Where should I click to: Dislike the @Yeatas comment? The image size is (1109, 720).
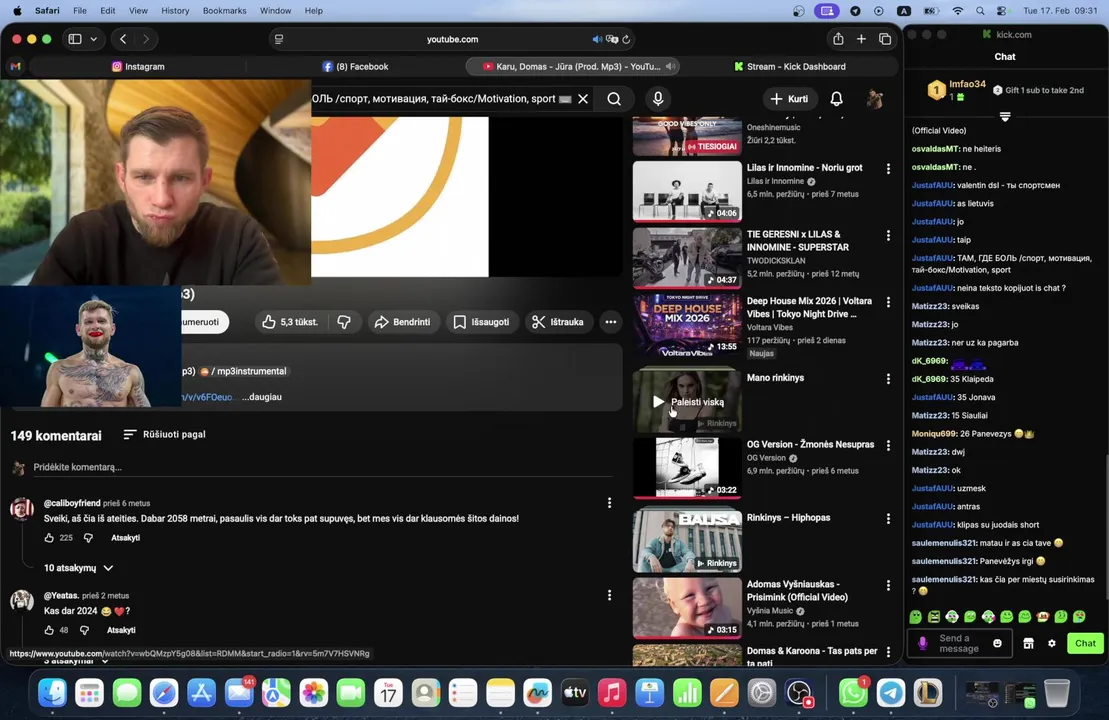tap(84, 629)
